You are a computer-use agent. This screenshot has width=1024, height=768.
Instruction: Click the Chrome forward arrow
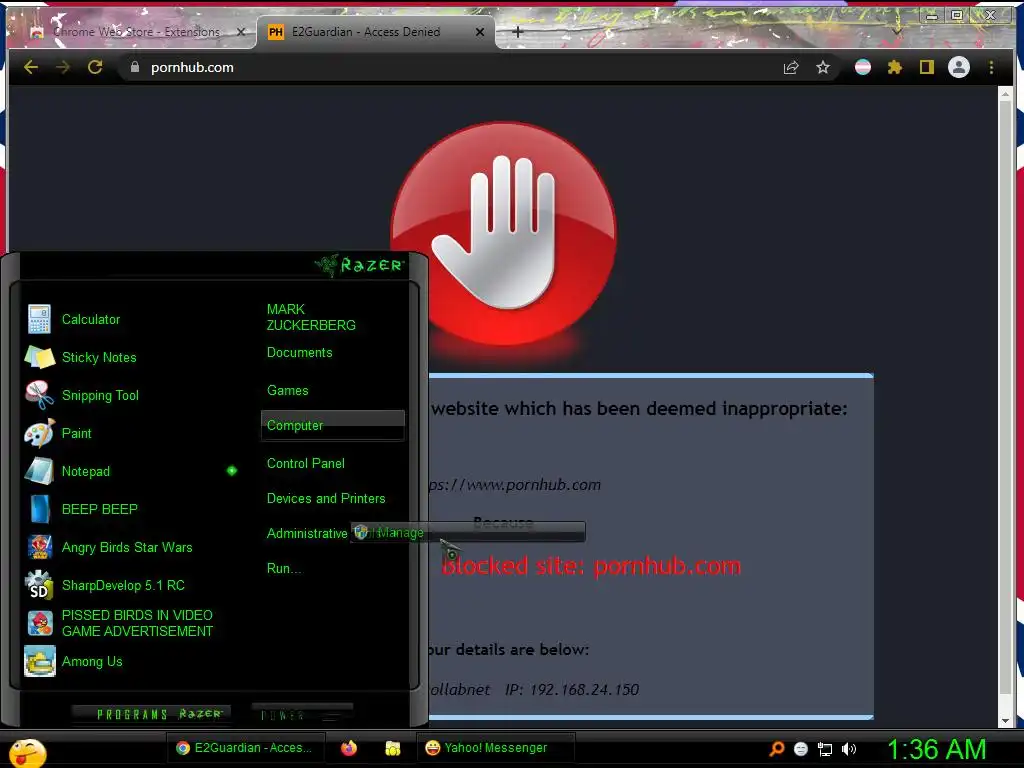[63, 67]
